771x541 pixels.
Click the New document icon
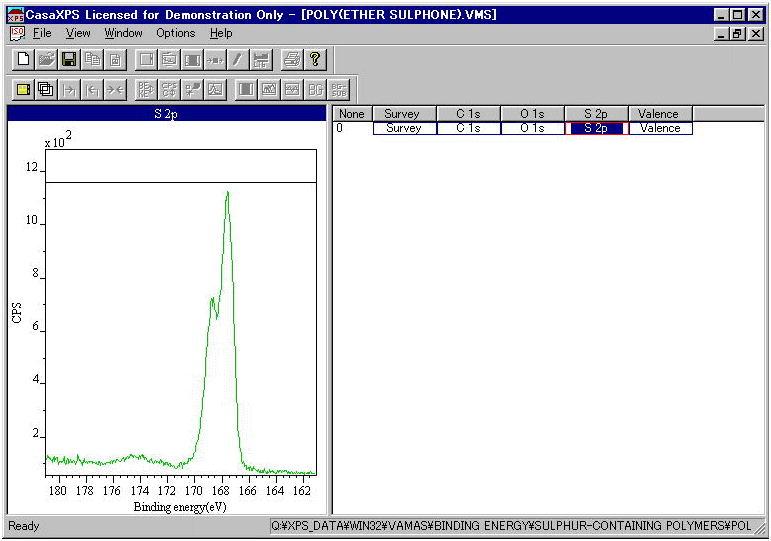[x=23, y=60]
